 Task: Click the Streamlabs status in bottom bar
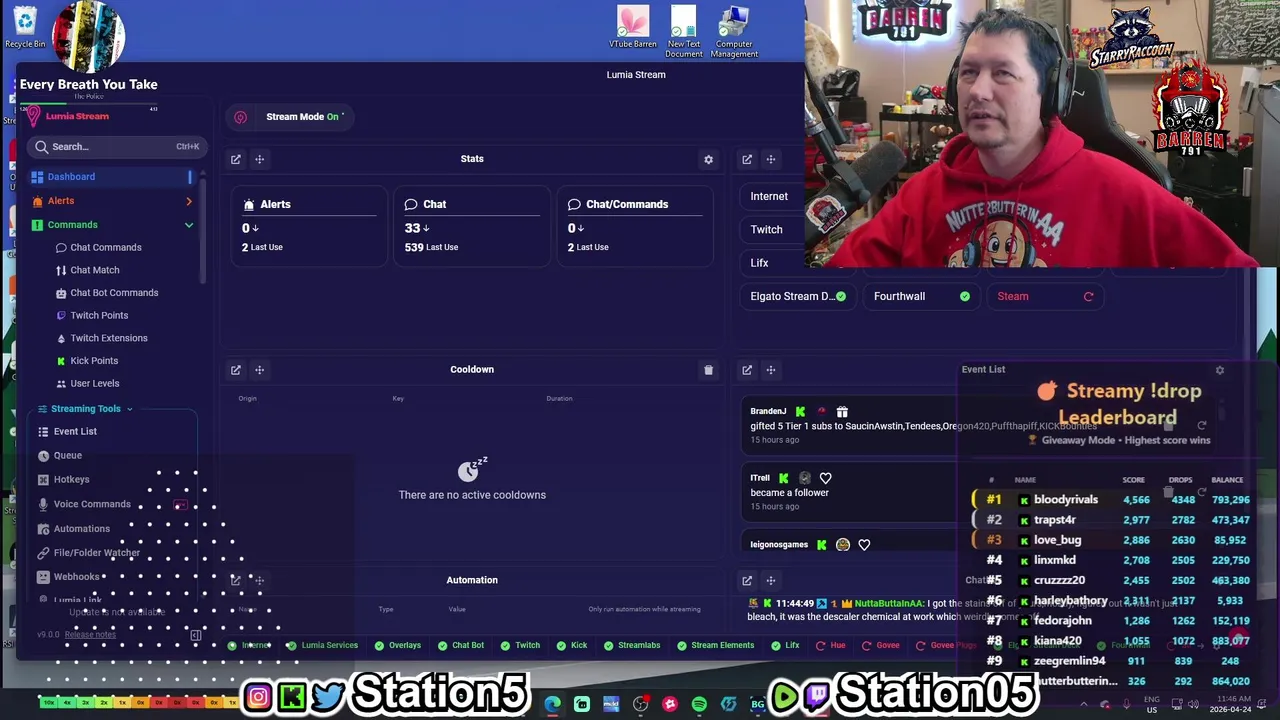[x=631, y=646]
